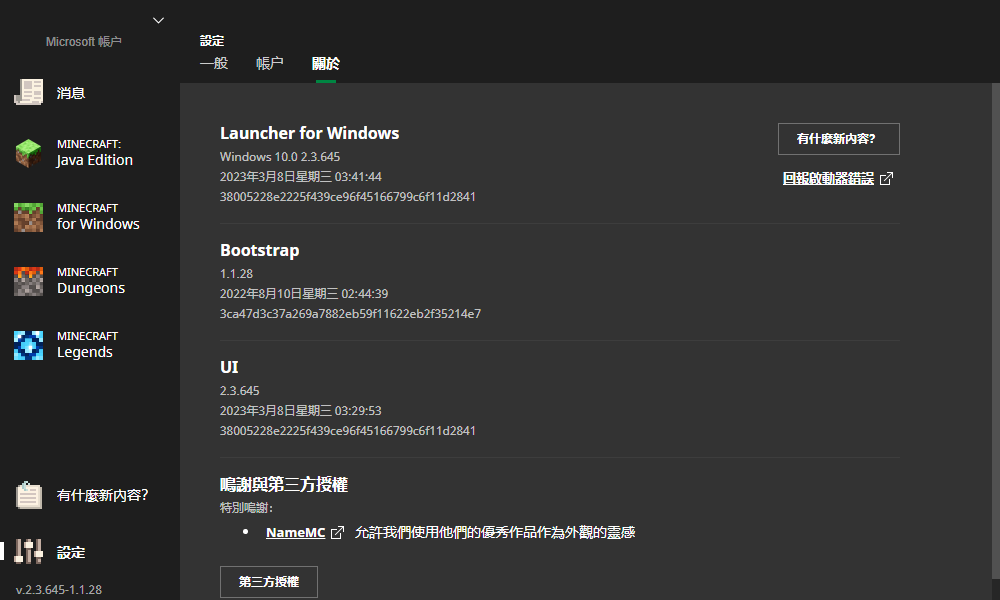This screenshot has height=600, width=1000.
Task: Click the 設定 page title
Action: click(x=212, y=41)
